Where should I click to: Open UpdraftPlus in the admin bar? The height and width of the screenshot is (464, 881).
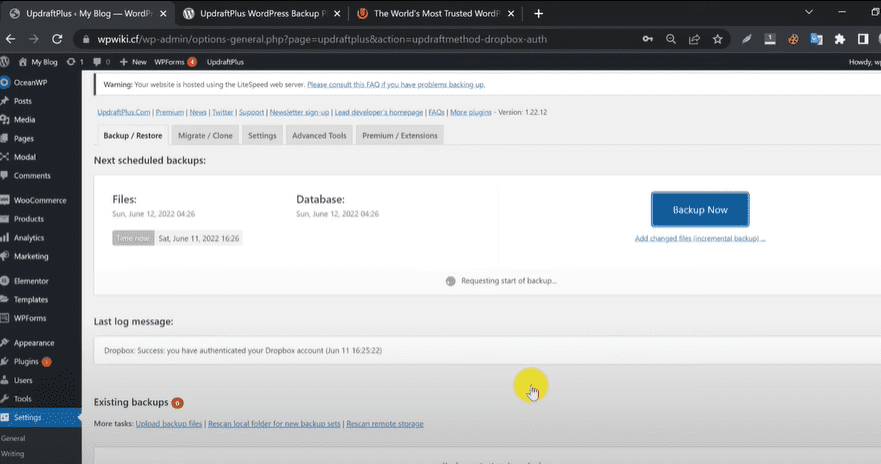[225, 62]
